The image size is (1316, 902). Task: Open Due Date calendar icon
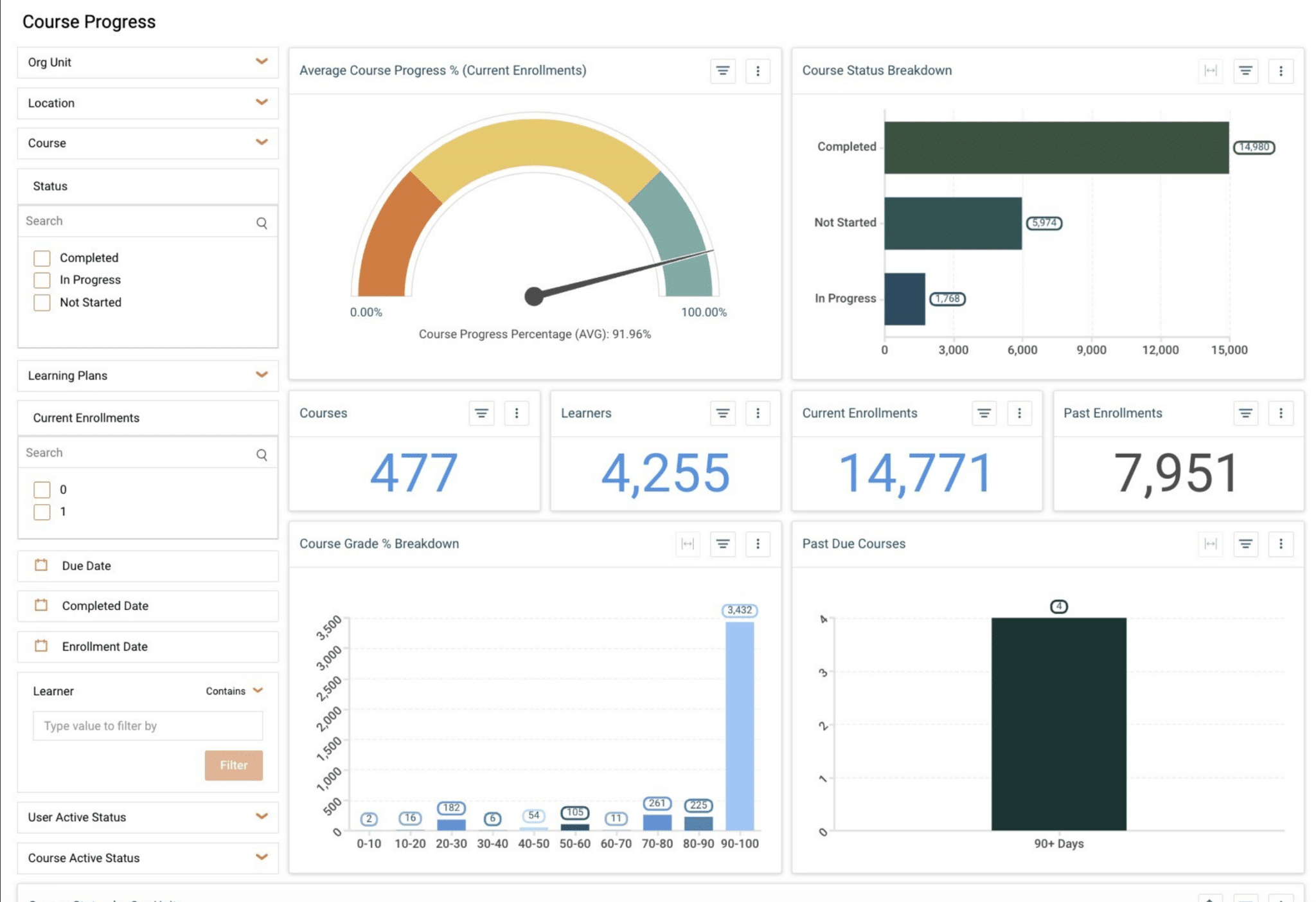(x=41, y=565)
